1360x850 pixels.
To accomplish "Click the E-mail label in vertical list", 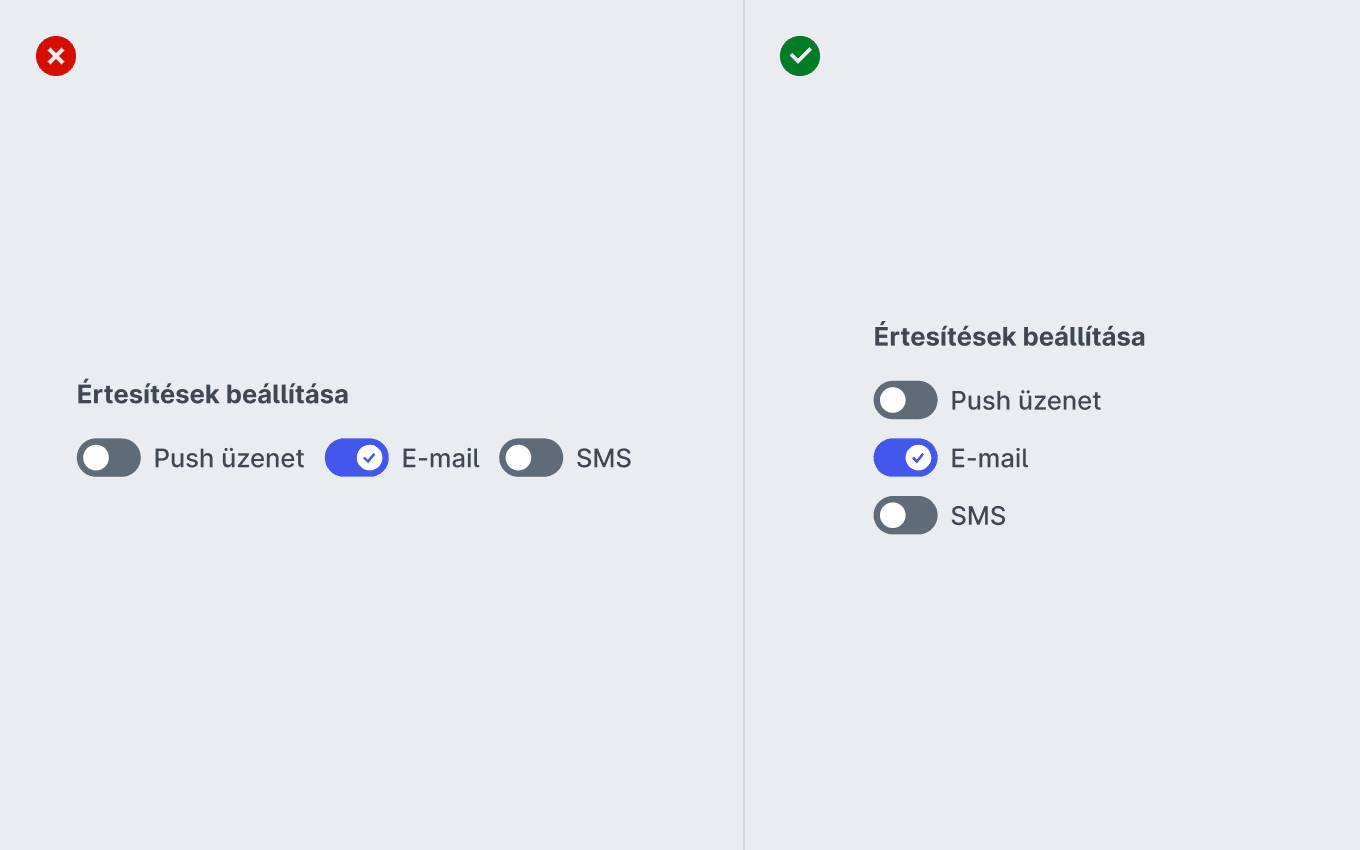I will (x=990, y=458).
